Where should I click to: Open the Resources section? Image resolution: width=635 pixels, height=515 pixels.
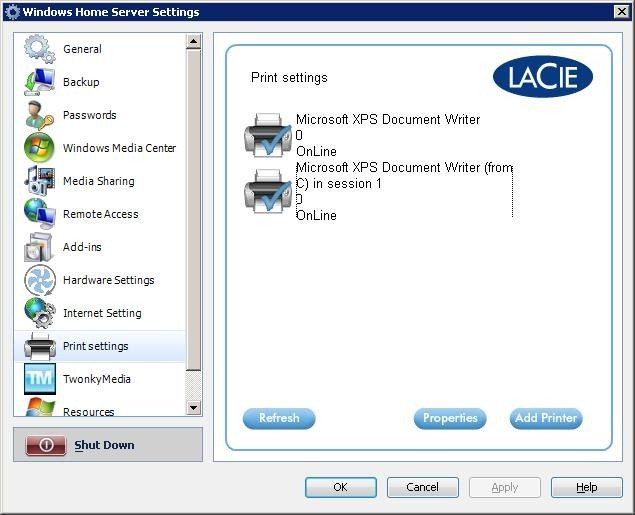(x=88, y=411)
